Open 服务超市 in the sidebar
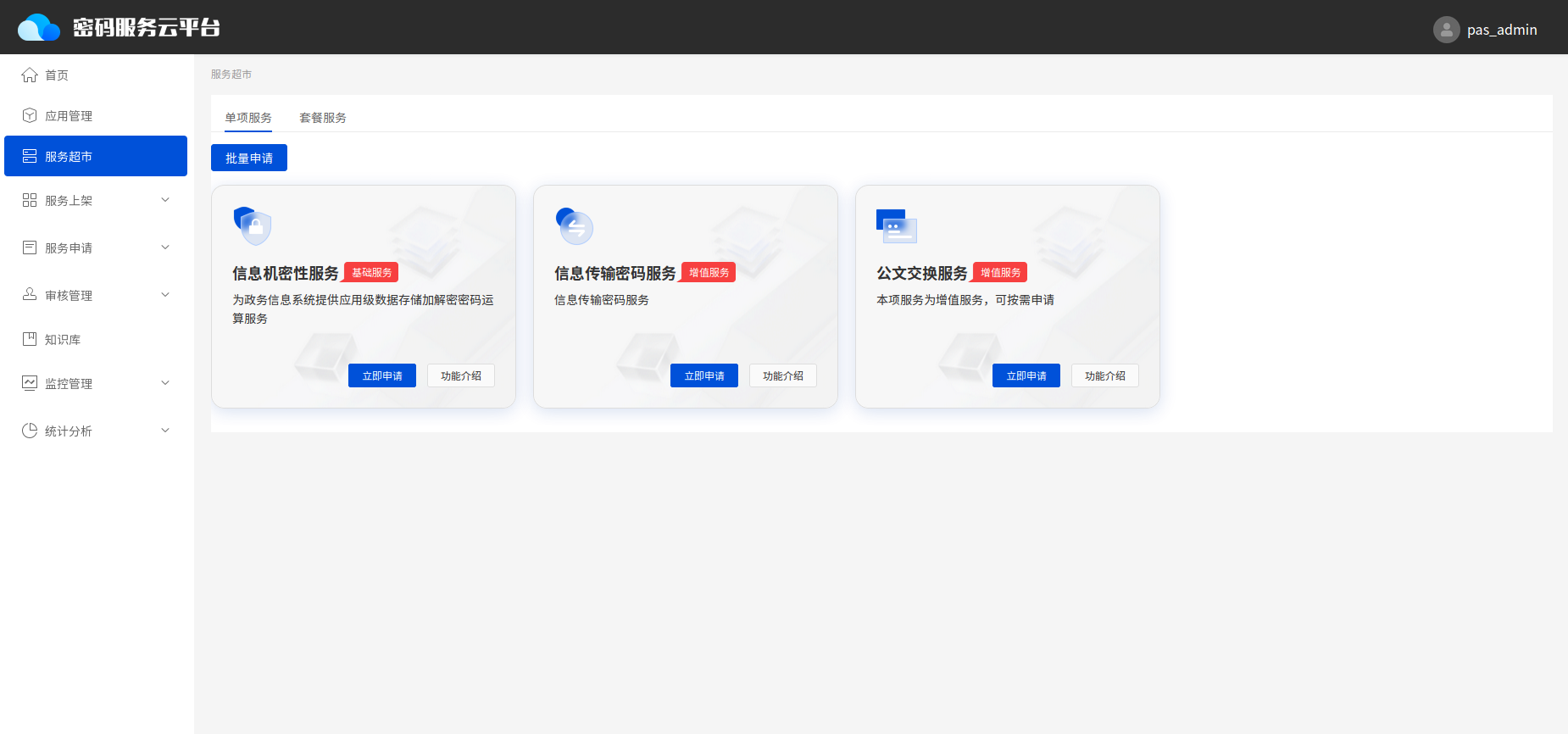The image size is (1568, 734). (95, 156)
